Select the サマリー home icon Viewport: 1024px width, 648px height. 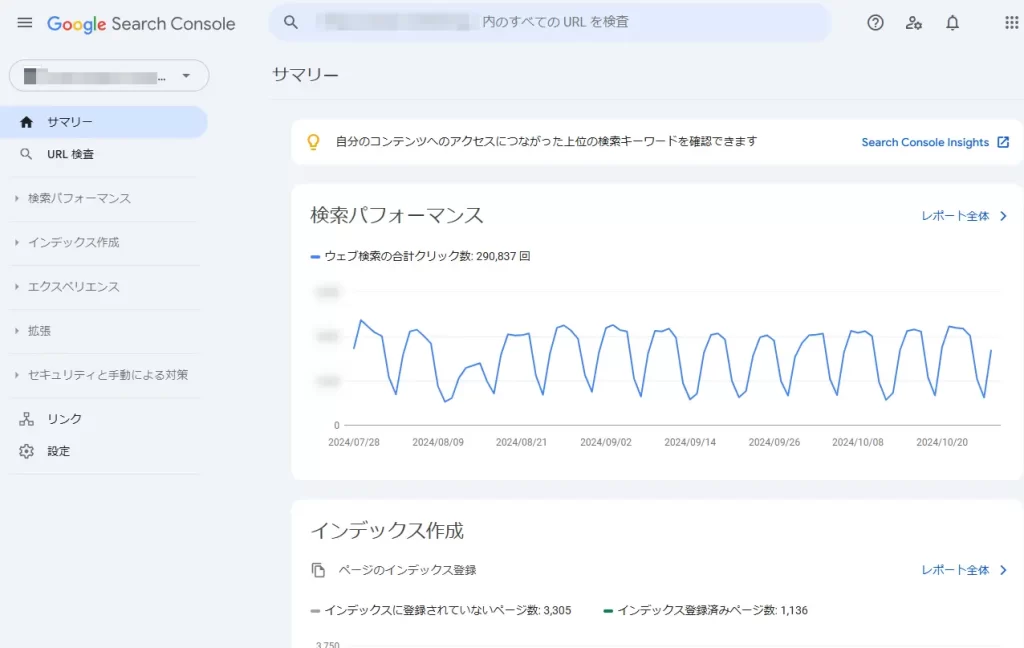[x=27, y=121]
